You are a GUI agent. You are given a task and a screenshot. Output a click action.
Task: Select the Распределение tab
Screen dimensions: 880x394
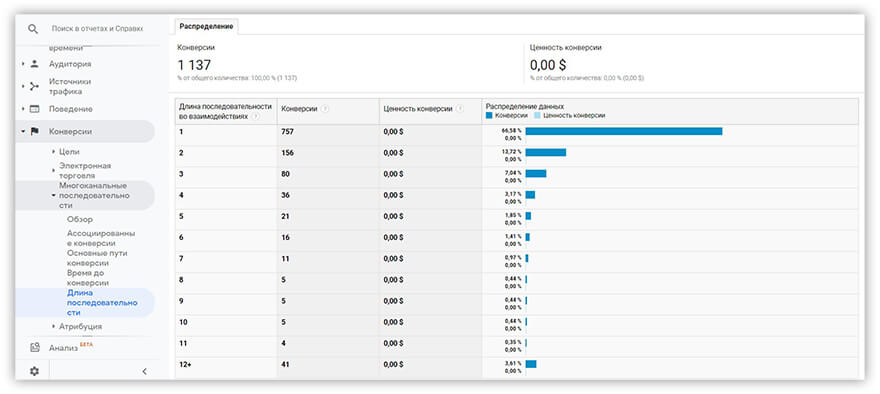click(207, 26)
